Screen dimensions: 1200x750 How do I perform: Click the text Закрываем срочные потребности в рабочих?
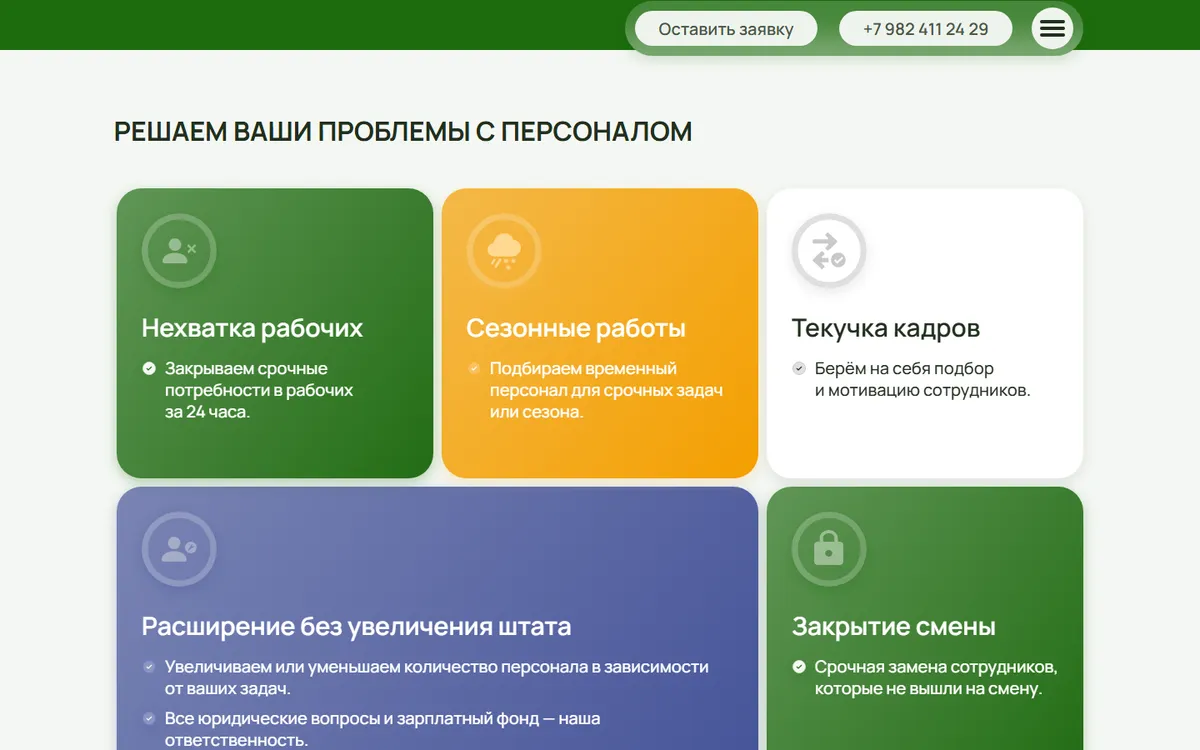[259, 390]
